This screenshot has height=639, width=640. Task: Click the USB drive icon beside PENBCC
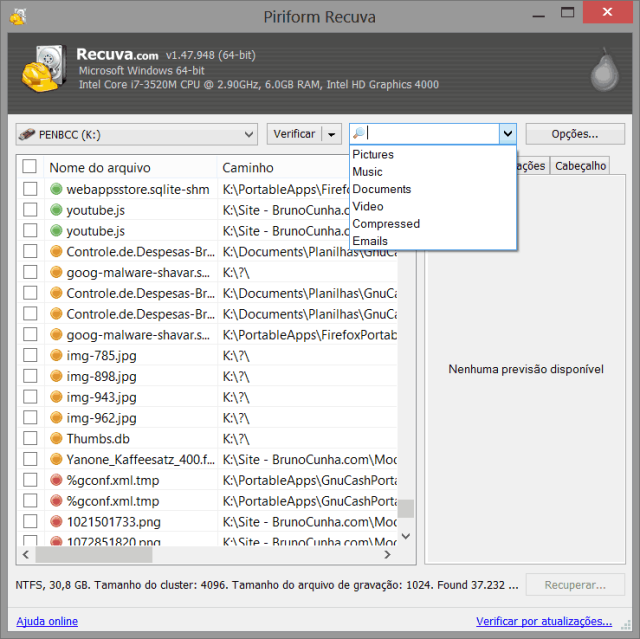[x=27, y=134]
